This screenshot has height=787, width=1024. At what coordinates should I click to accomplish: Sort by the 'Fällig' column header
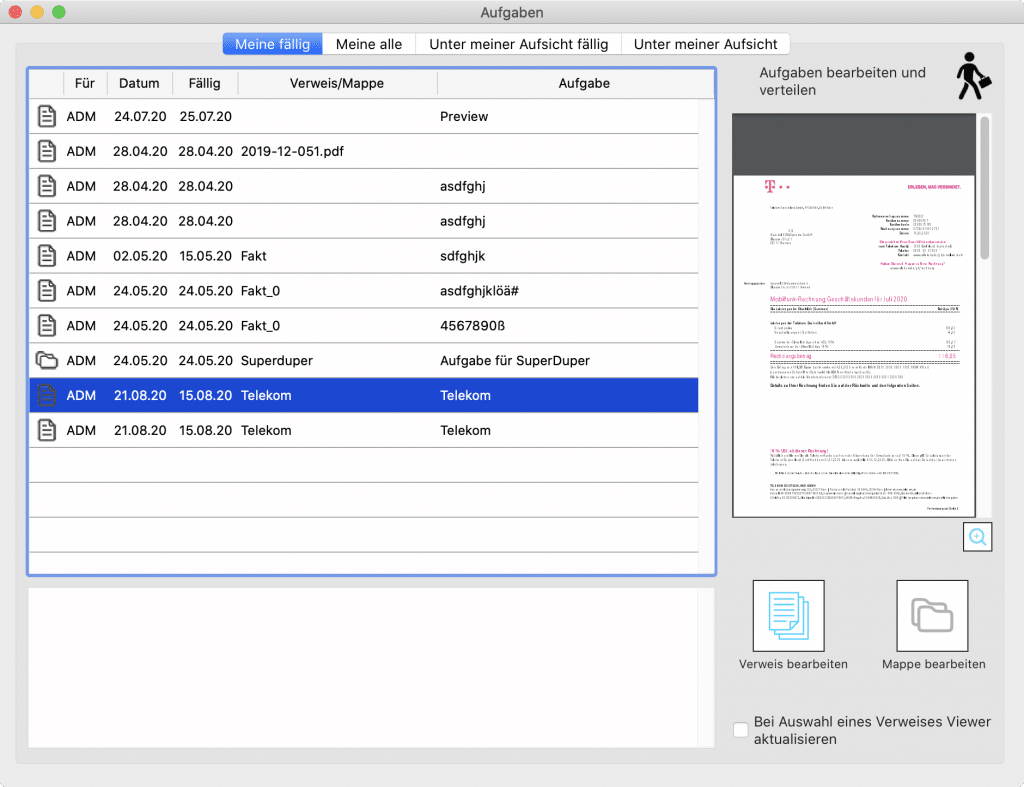tap(204, 84)
